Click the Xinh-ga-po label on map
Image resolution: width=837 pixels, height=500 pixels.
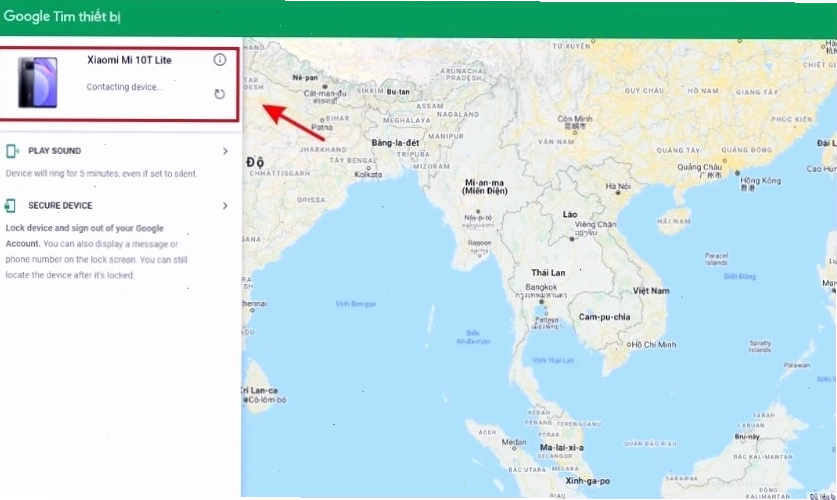pos(587,481)
